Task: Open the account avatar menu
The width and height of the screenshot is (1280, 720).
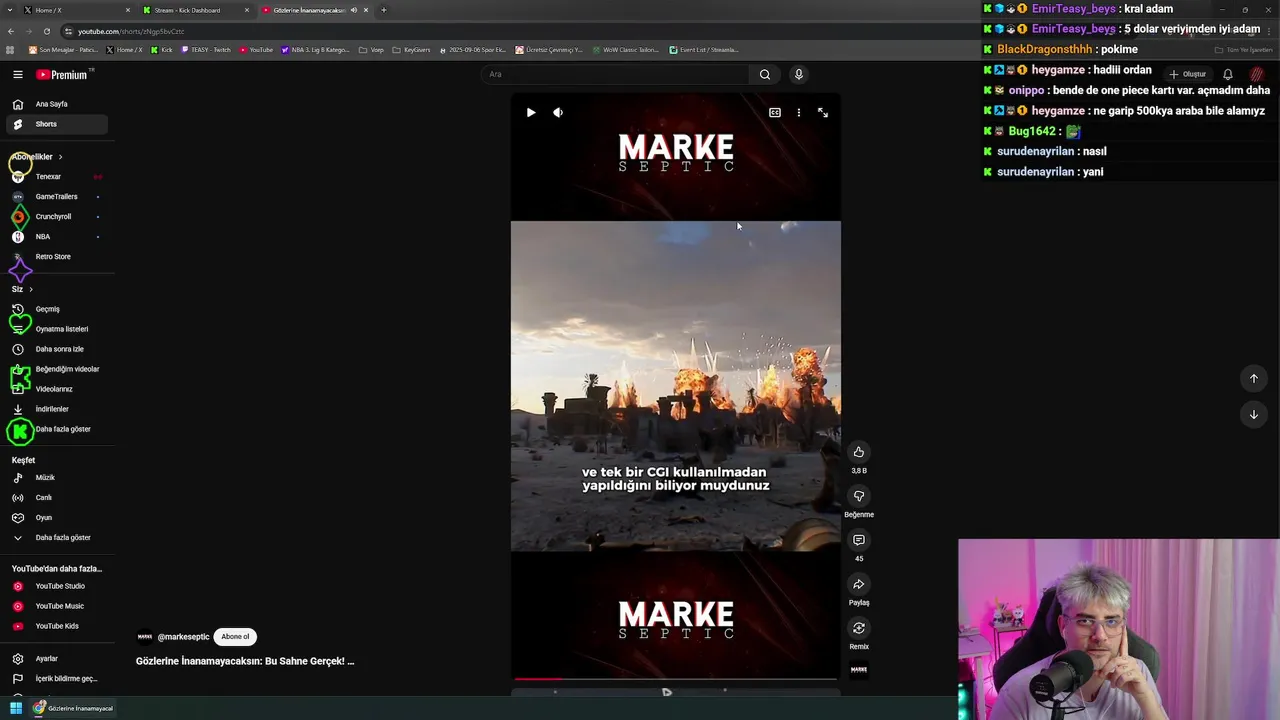Action: (1257, 74)
